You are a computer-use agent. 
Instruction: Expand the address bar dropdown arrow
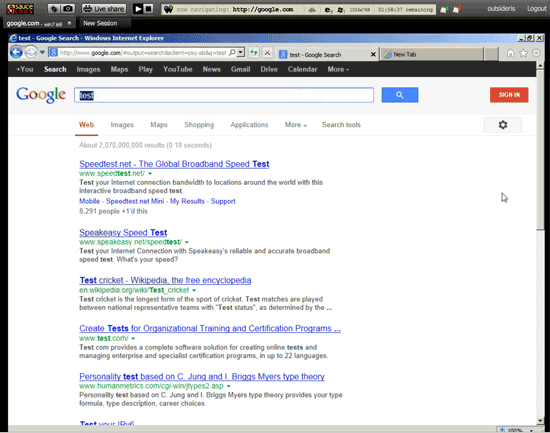241,53
